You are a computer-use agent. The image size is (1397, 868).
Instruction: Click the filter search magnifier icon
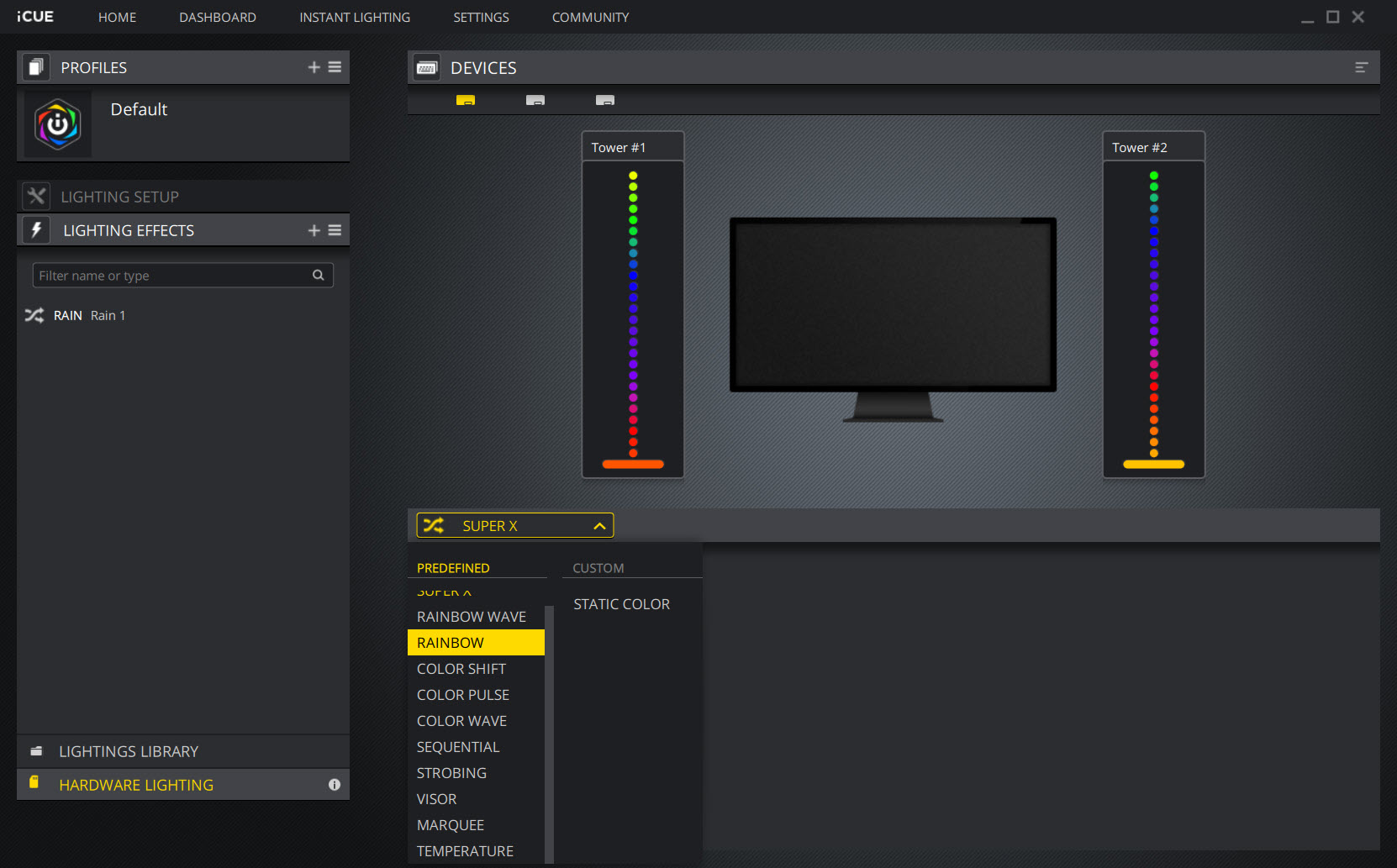click(319, 275)
